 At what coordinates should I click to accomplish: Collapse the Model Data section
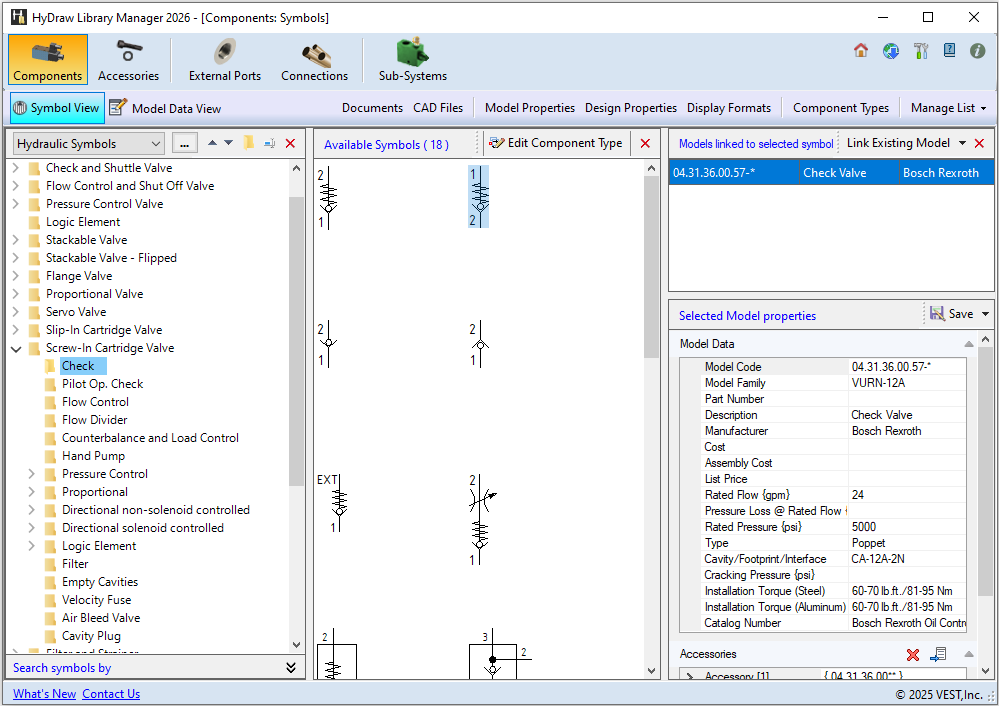(x=968, y=344)
